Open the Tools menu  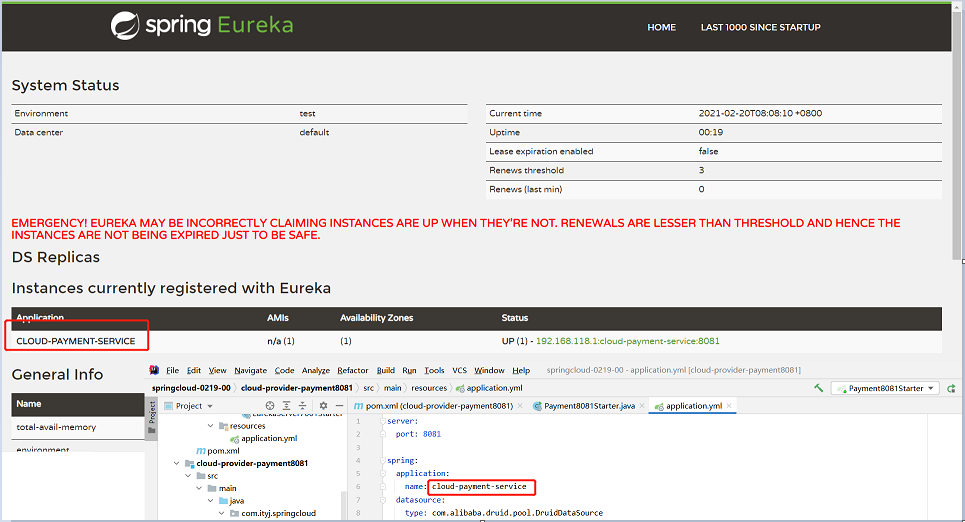(x=434, y=370)
